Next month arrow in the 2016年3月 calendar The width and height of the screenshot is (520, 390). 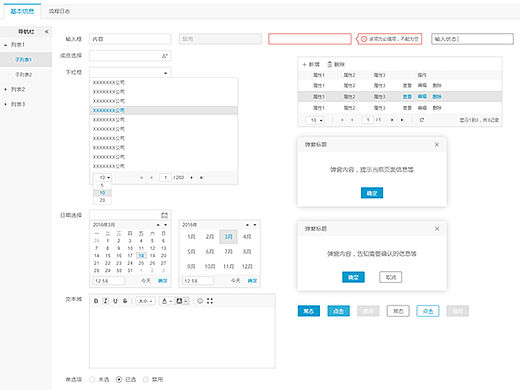click(x=165, y=225)
